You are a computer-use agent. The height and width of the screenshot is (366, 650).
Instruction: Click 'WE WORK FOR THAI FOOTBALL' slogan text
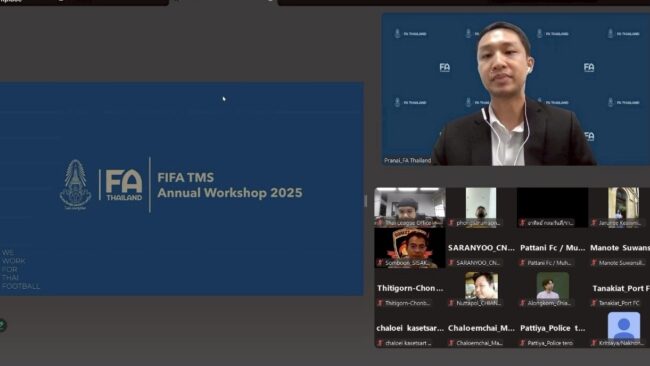pyautogui.click(x=21, y=269)
